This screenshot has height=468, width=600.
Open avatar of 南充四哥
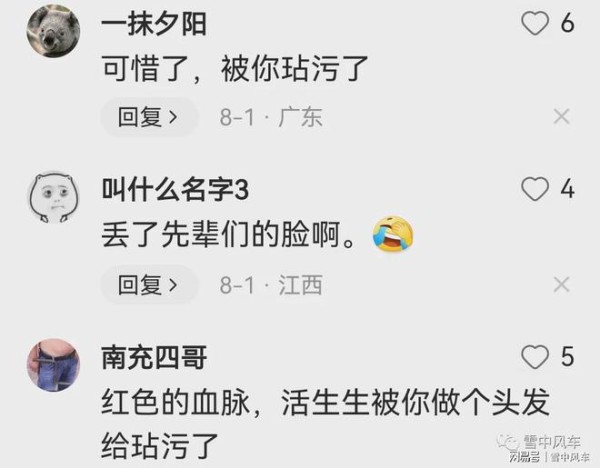coord(53,365)
